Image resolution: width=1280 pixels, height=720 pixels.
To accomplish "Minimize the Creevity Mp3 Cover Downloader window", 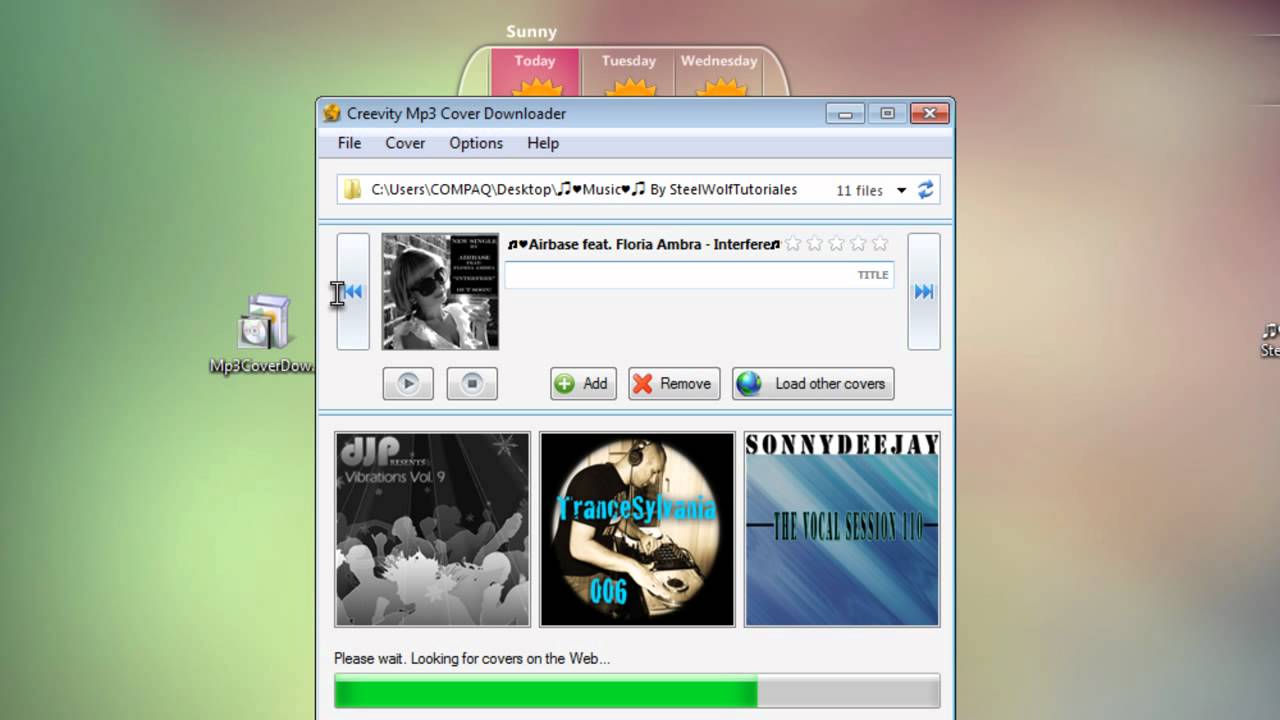I will [846, 113].
